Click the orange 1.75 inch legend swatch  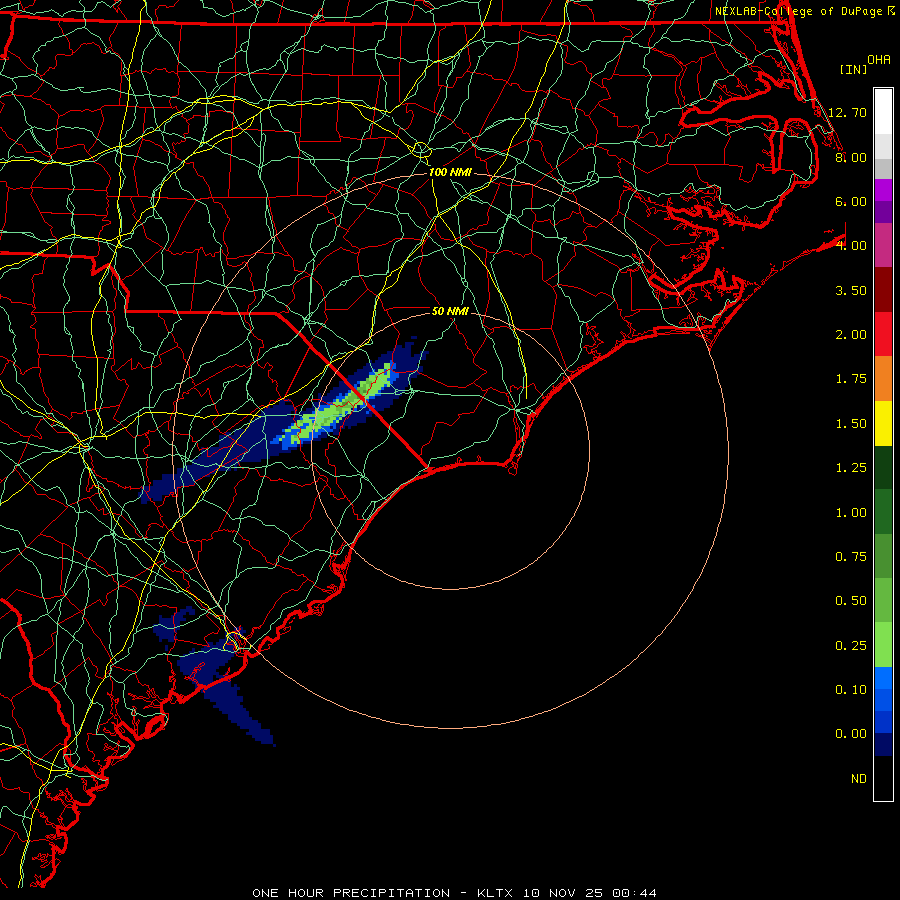point(883,378)
